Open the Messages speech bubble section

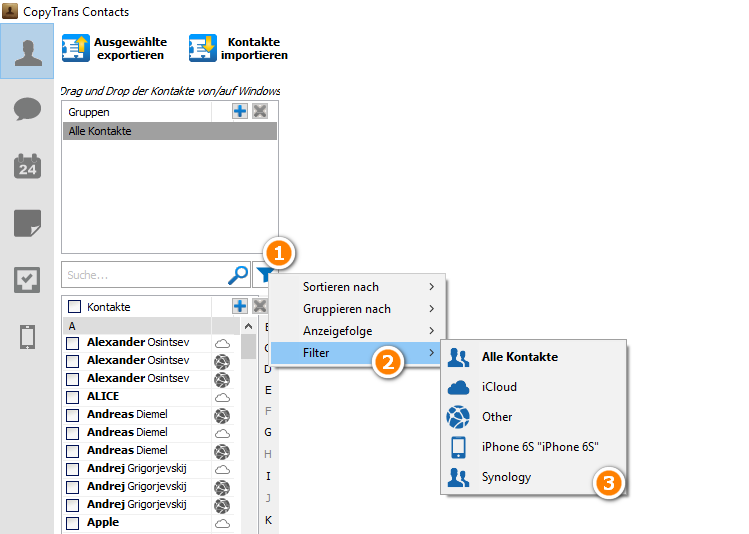[27, 109]
